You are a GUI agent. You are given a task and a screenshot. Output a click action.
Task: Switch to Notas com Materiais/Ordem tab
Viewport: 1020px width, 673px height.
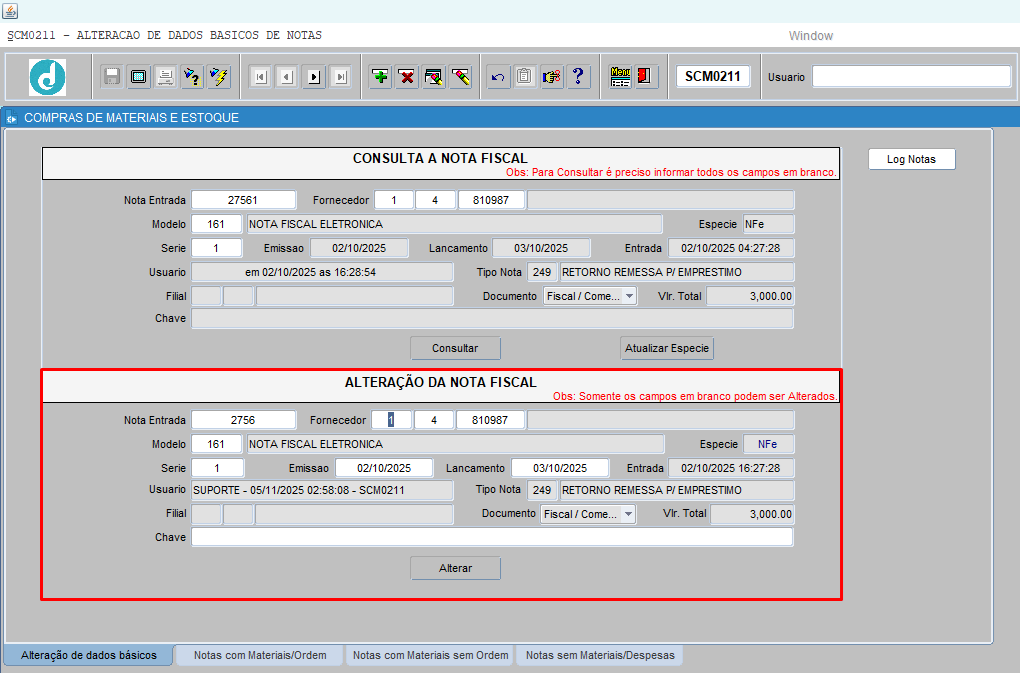point(260,656)
